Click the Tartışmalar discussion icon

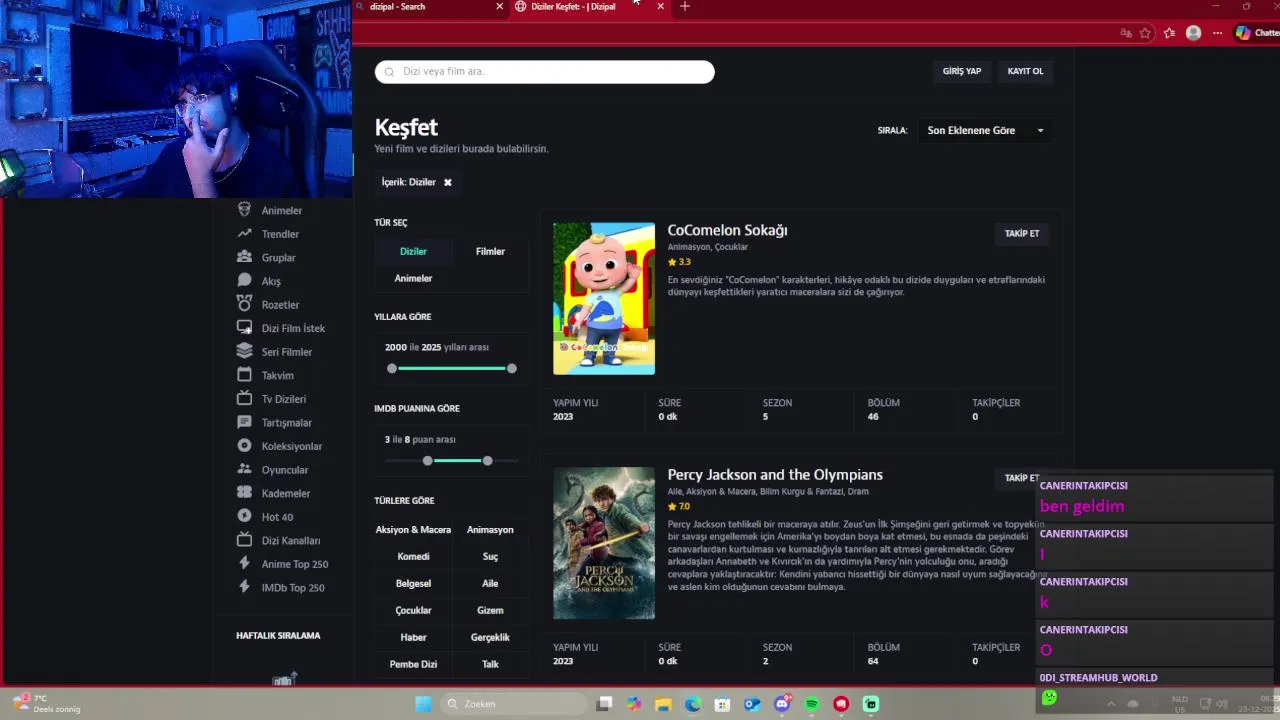pos(244,422)
